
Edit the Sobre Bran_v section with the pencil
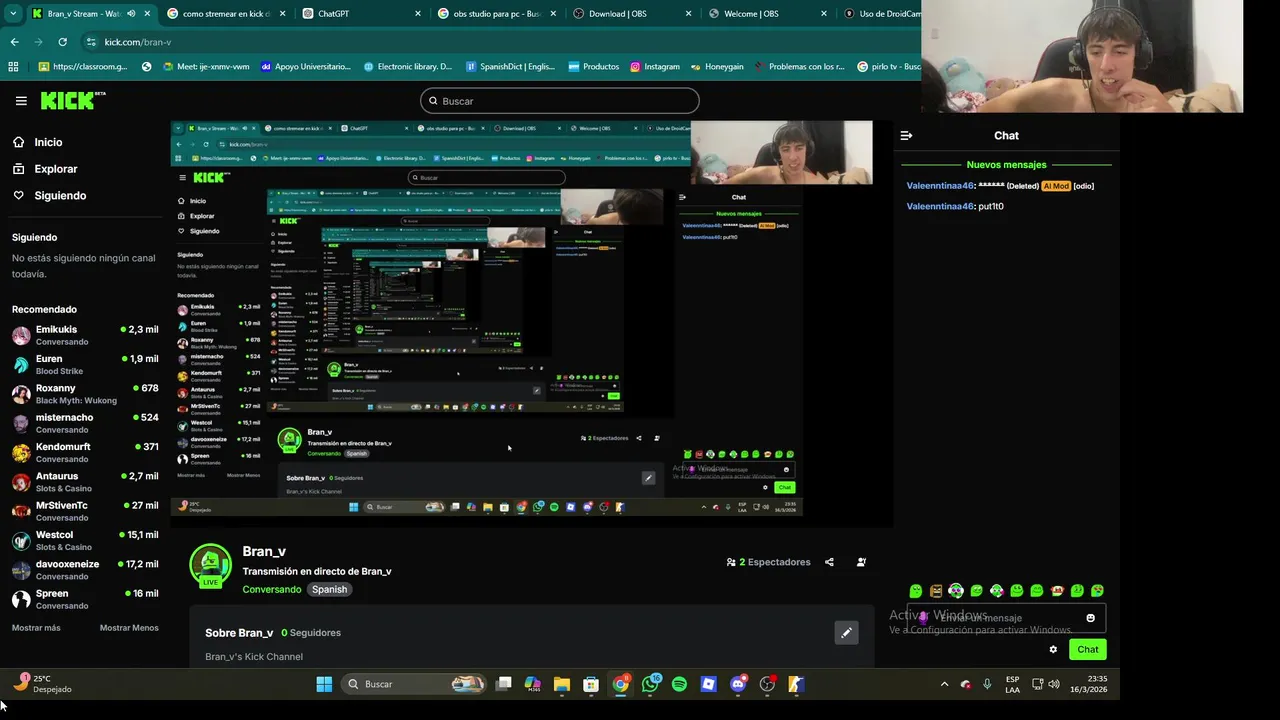(x=846, y=633)
